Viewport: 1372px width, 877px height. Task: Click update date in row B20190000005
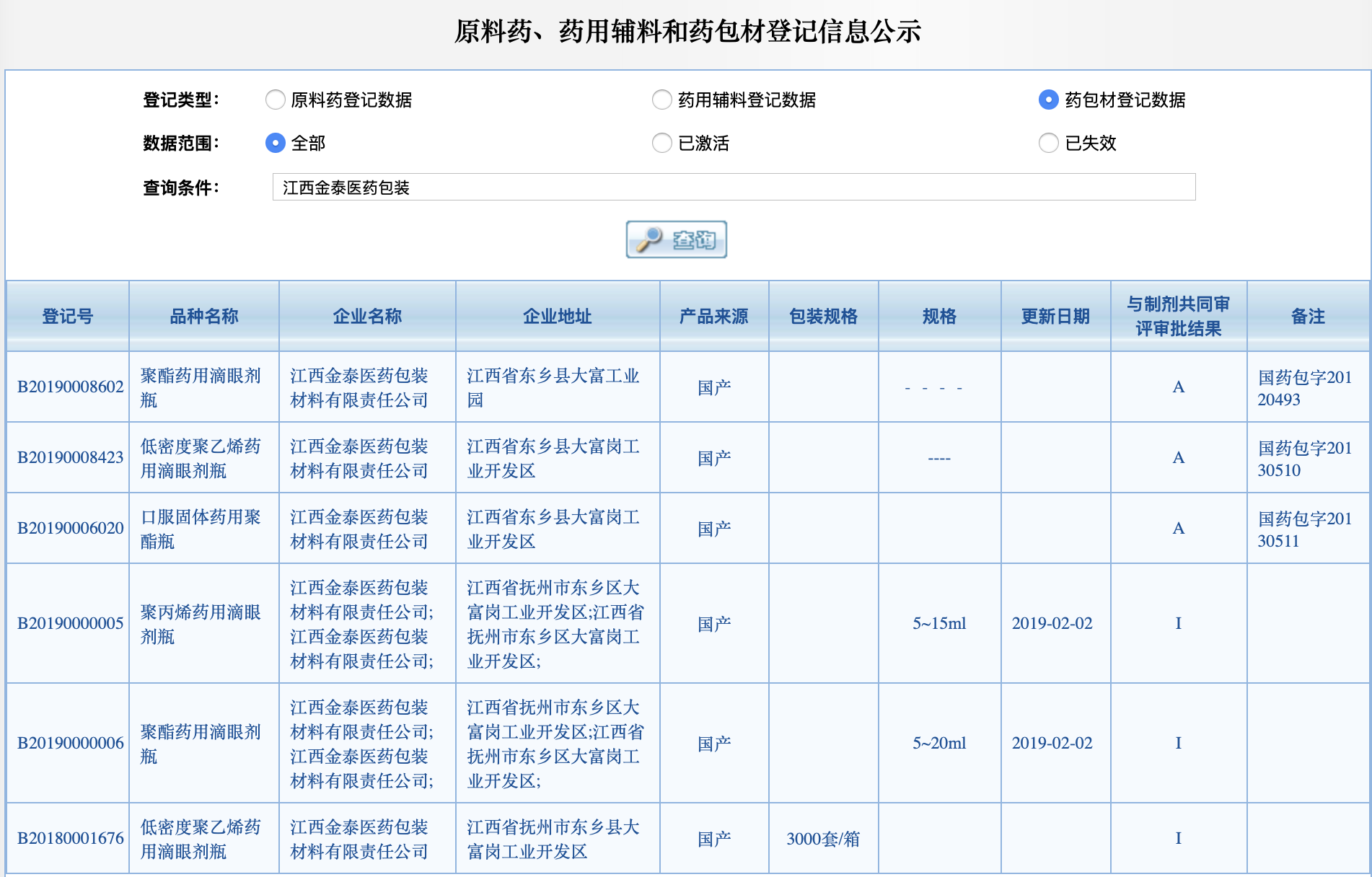click(1052, 623)
